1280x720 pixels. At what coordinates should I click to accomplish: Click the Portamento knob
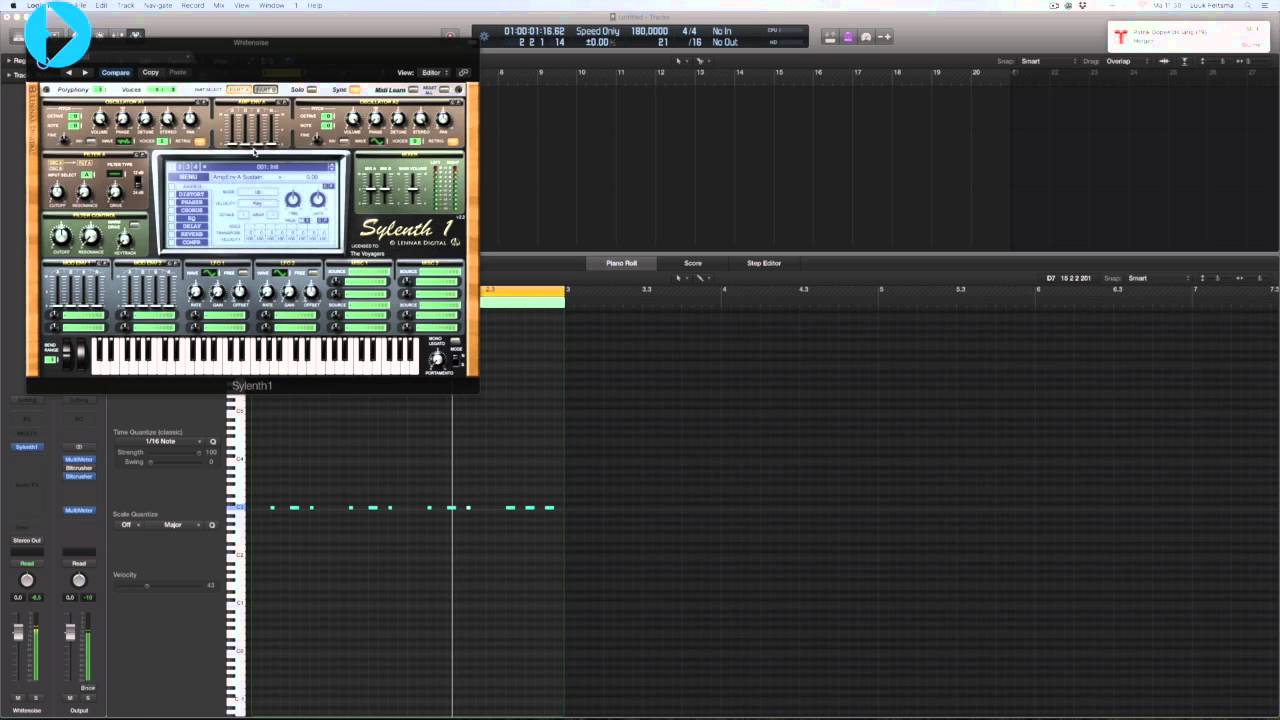(437, 359)
